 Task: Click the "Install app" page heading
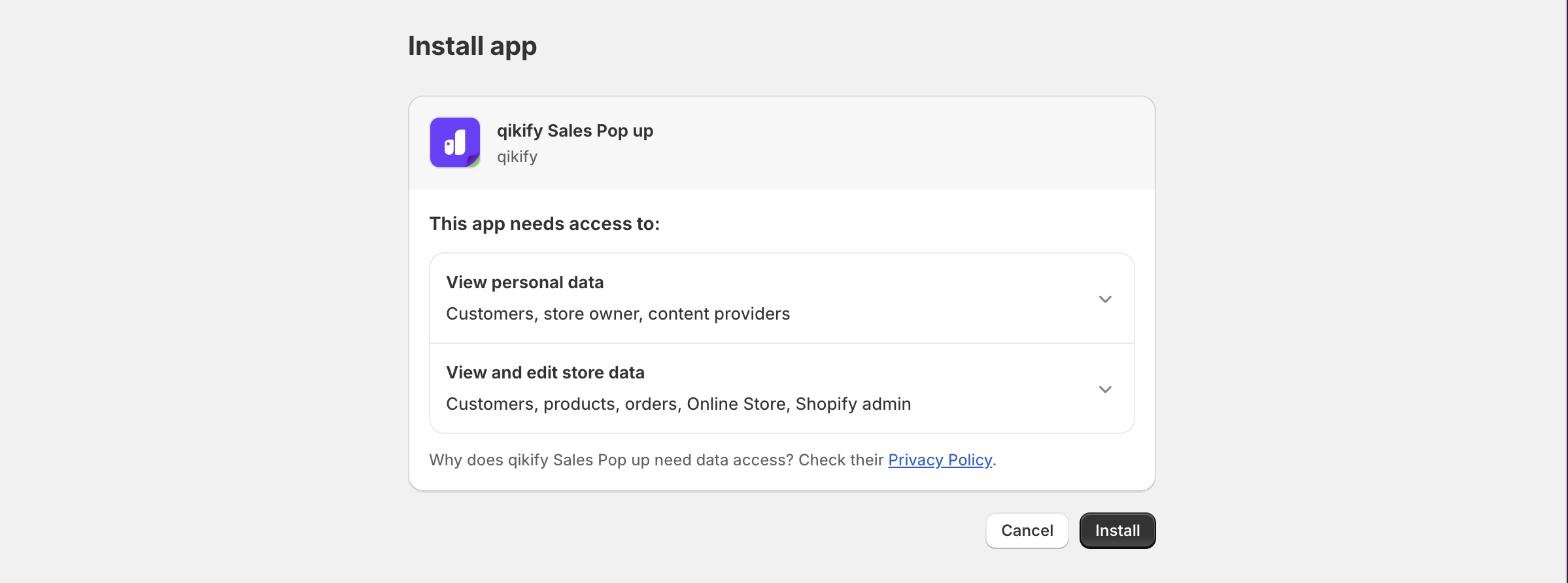472,46
